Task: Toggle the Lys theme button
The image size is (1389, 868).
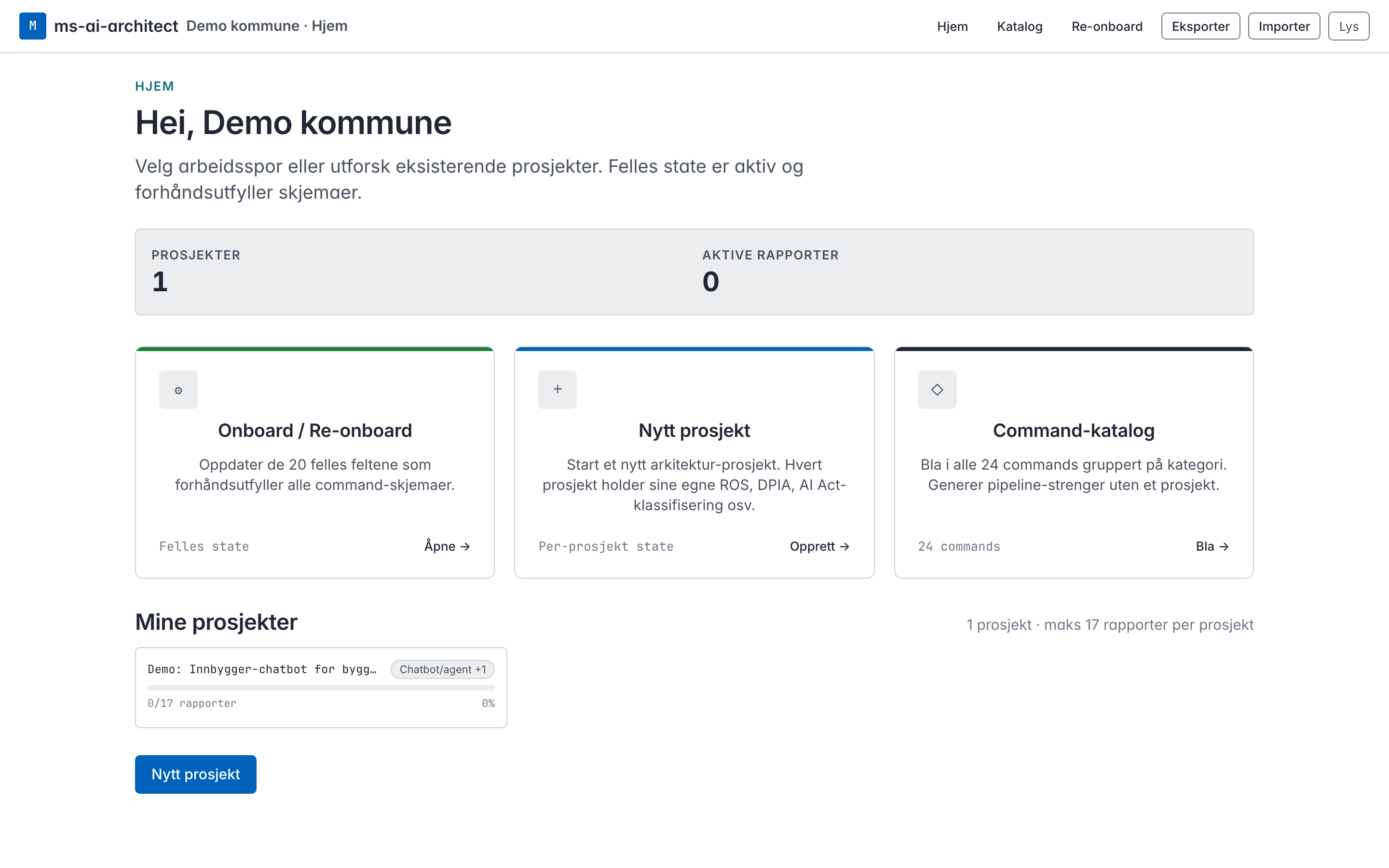Action: point(1348,27)
